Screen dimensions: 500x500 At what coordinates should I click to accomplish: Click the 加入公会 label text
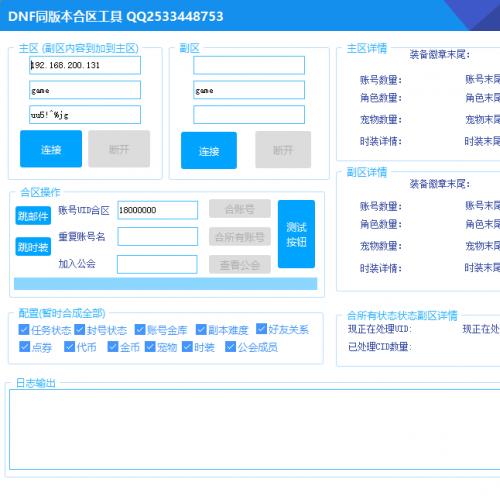pos(77,264)
